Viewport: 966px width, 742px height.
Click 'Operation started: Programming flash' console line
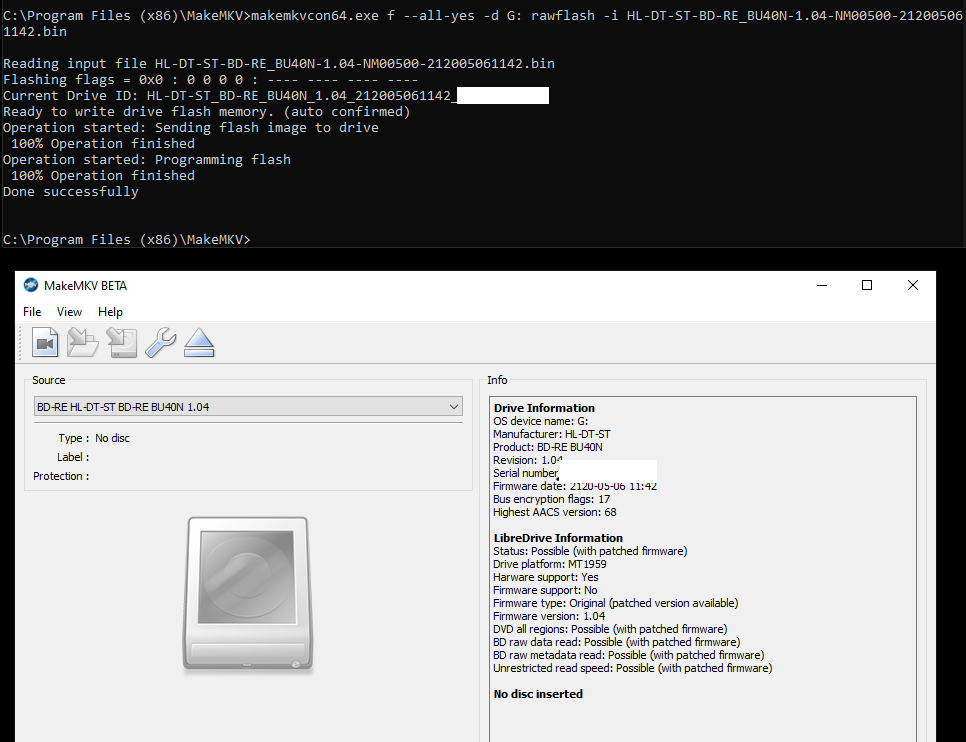point(147,160)
